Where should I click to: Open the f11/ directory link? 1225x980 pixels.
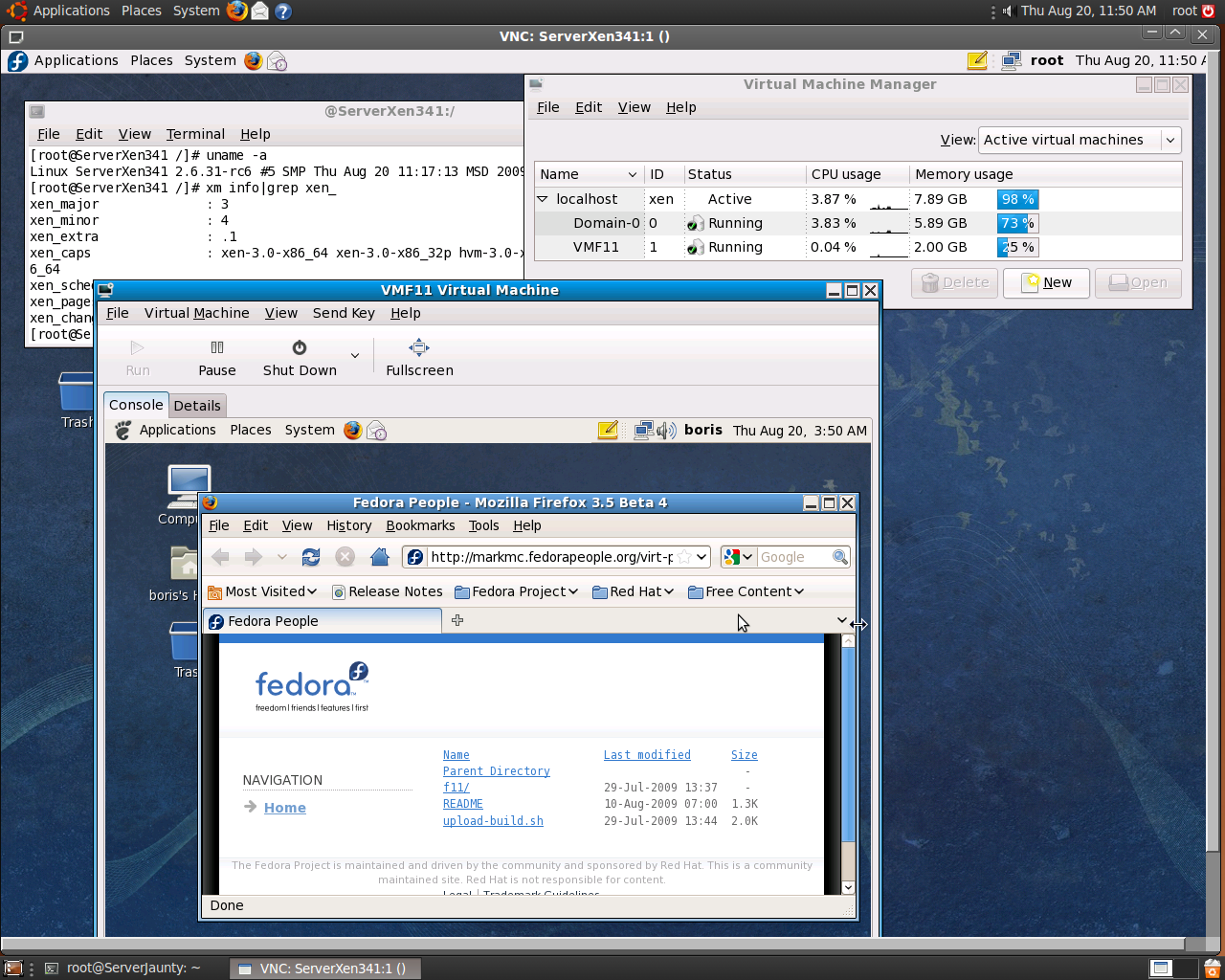pos(456,788)
